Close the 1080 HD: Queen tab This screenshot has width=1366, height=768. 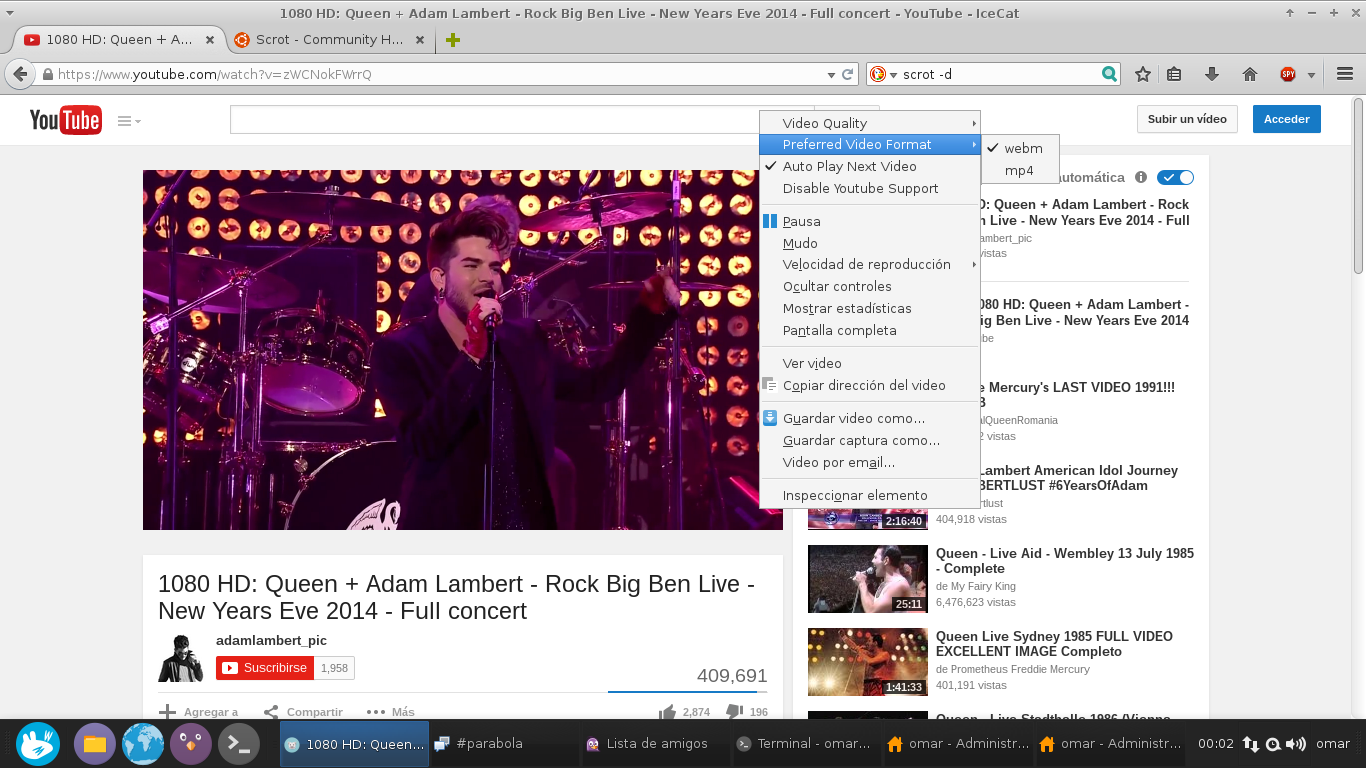pos(209,40)
